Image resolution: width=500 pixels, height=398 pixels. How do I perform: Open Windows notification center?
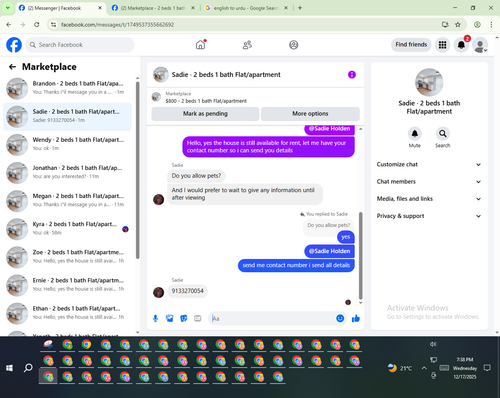(x=487, y=368)
